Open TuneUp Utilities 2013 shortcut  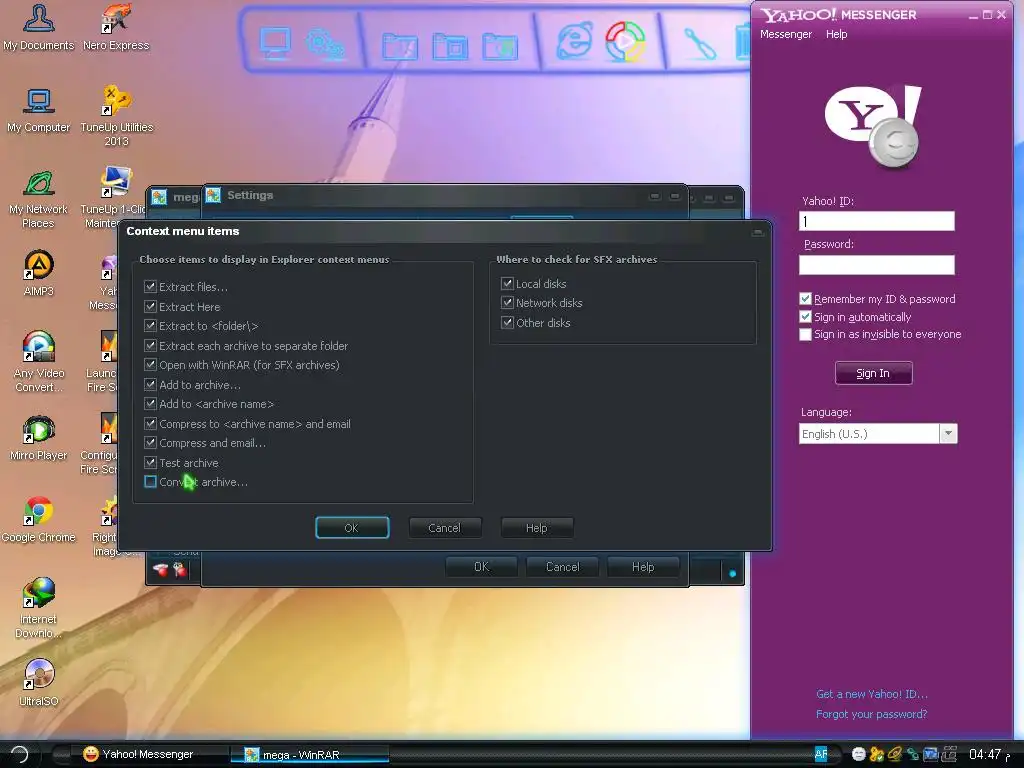click(x=116, y=116)
